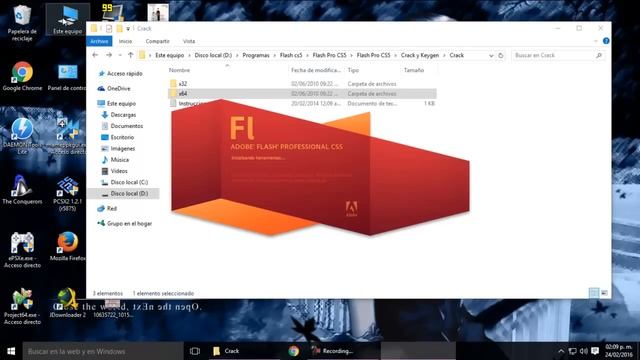Viewport: 640px width, 360px height.
Task: Launch Mozilla Firefox from the desktop
Action: click(67, 246)
